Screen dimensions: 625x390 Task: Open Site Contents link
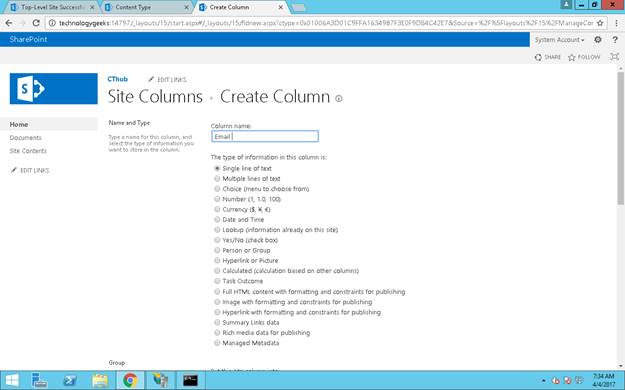[x=28, y=151]
